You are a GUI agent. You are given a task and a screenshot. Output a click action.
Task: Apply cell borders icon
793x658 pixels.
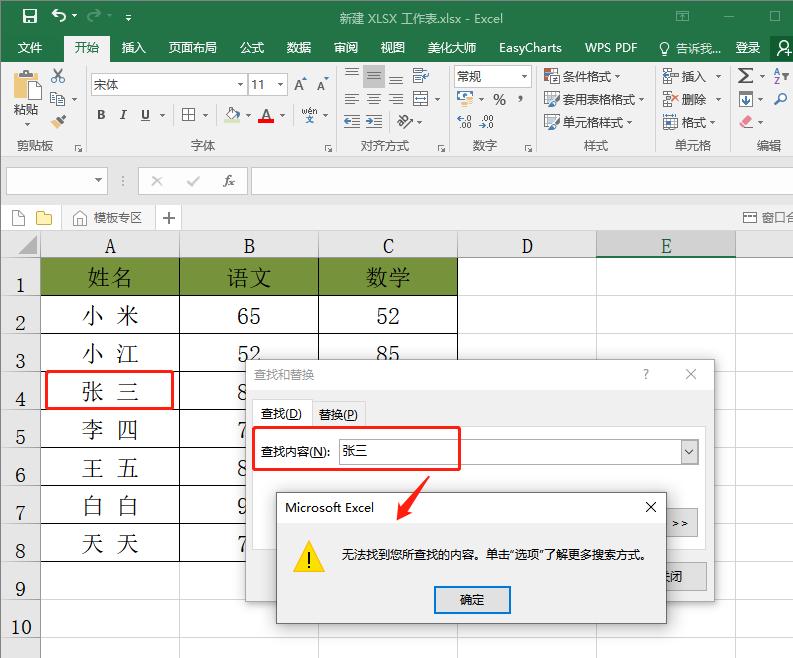point(189,115)
